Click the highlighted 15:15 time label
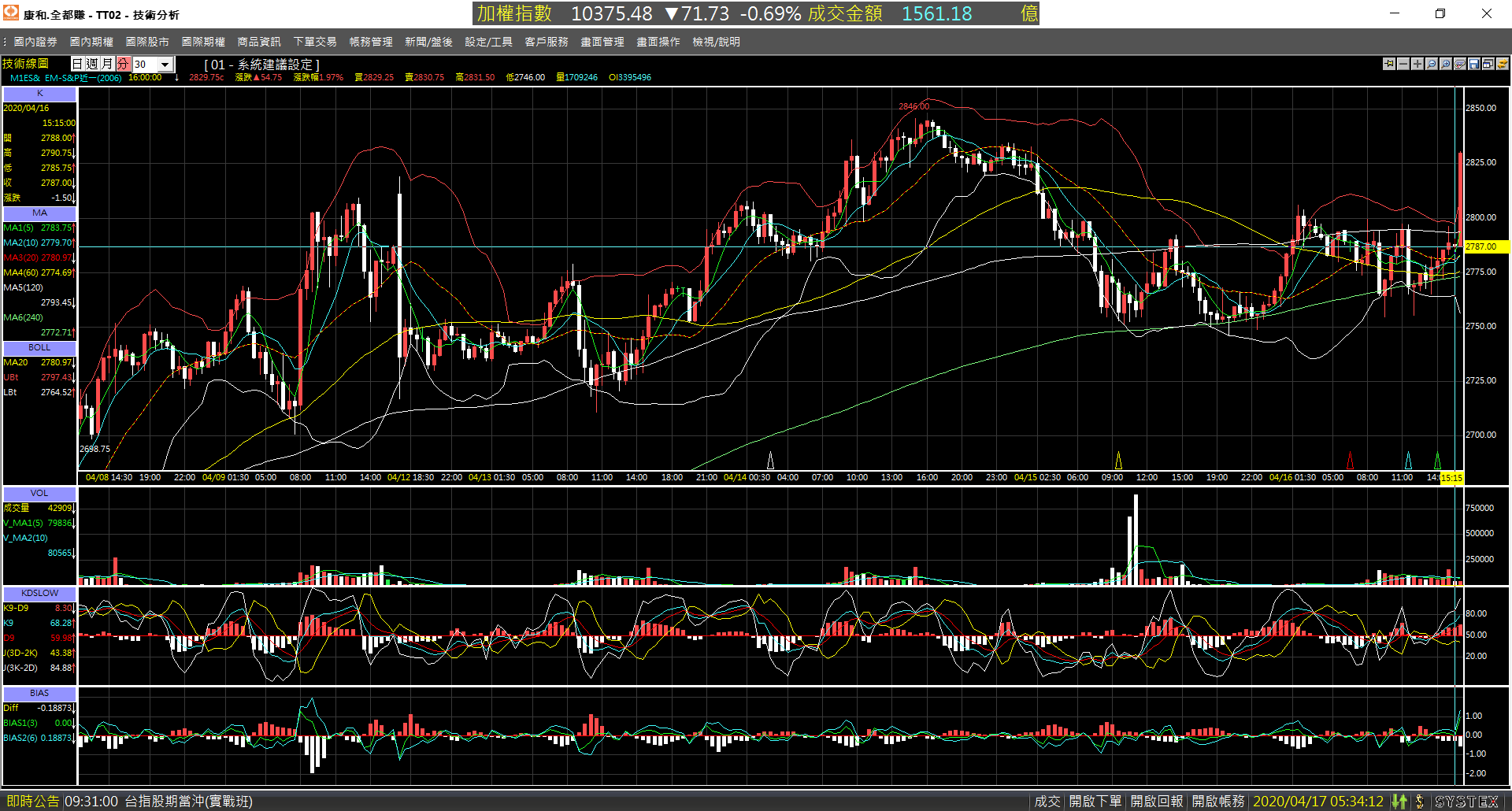The height and width of the screenshot is (811, 1512). pyautogui.click(x=1451, y=478)
